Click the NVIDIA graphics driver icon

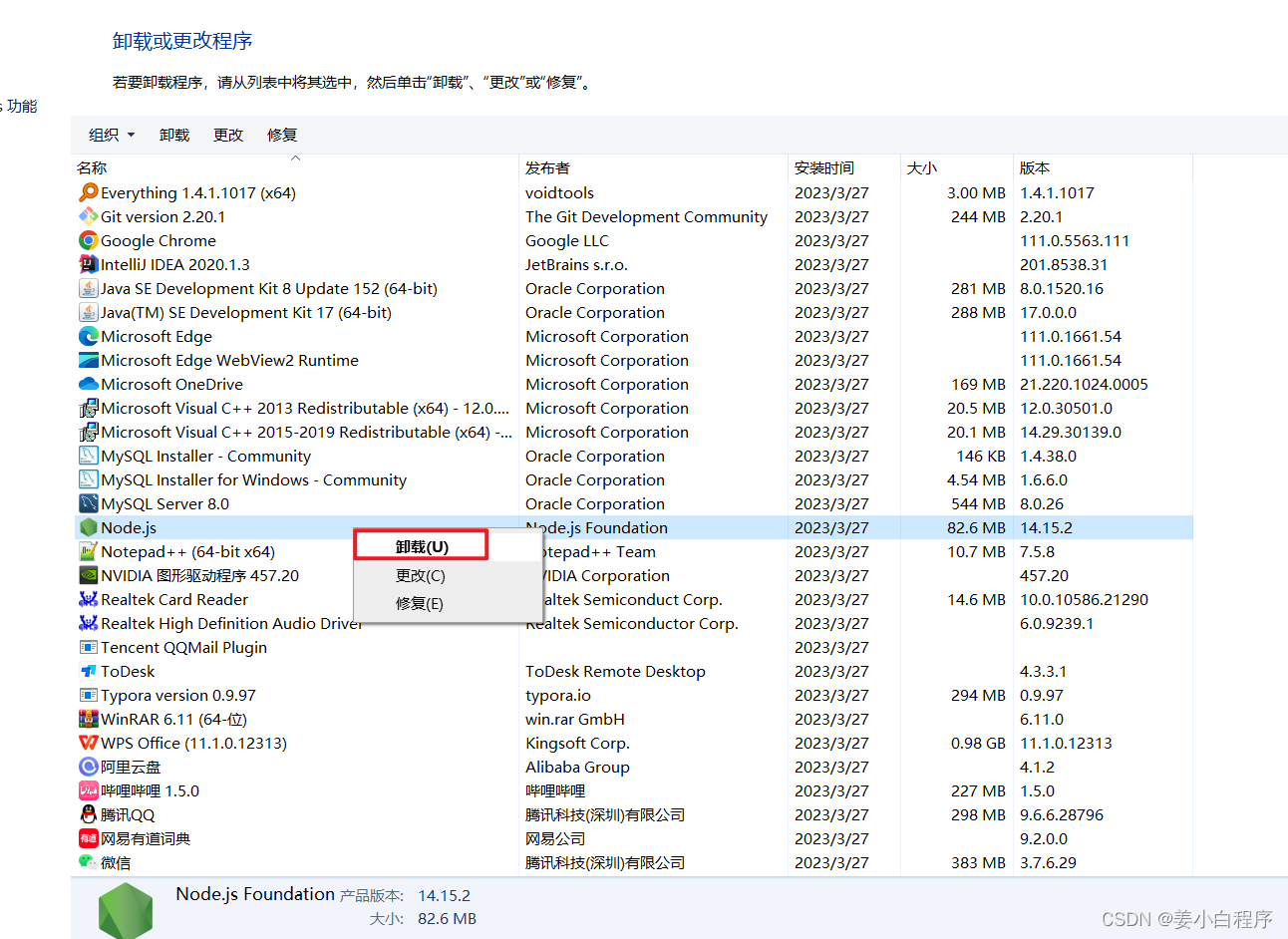point(89,575)
